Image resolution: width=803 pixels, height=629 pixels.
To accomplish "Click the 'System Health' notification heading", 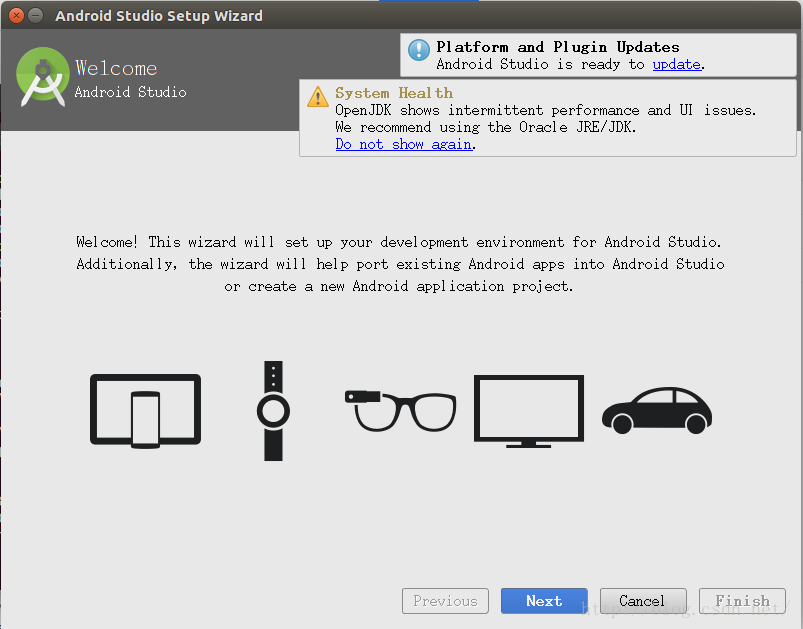I will click(x=394, y=93).
